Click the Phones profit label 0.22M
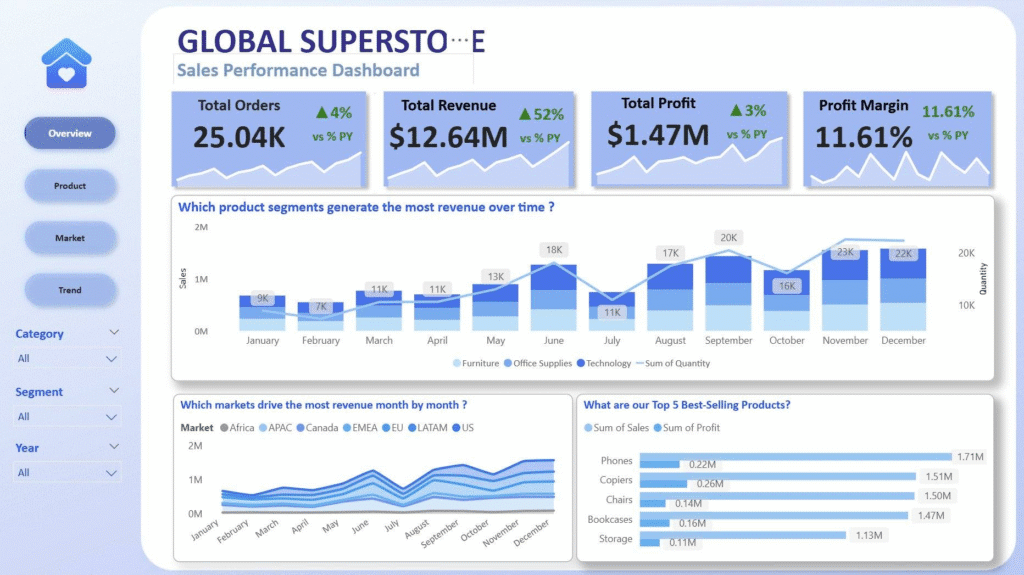Image resolution: width=1024 pixels, height=575 pixels. tap(702, 465)
